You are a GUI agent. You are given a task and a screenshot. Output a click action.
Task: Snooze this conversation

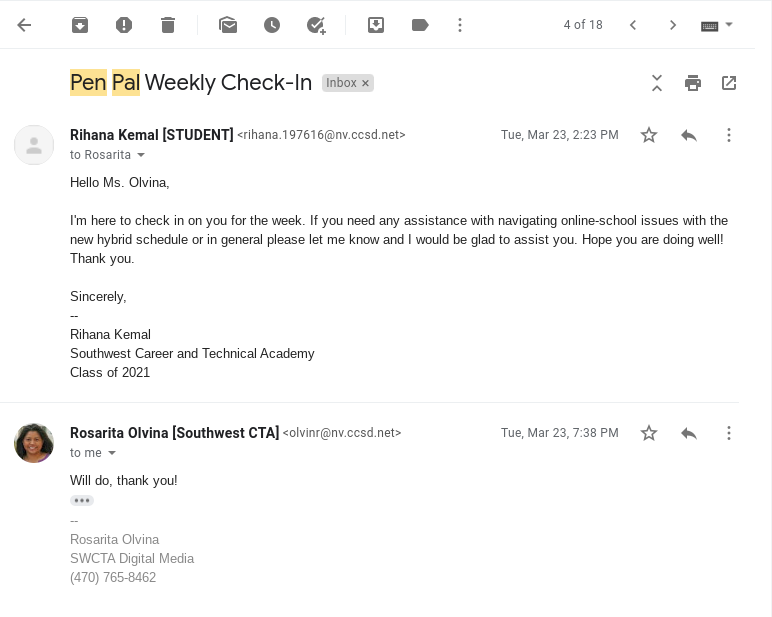272,25
